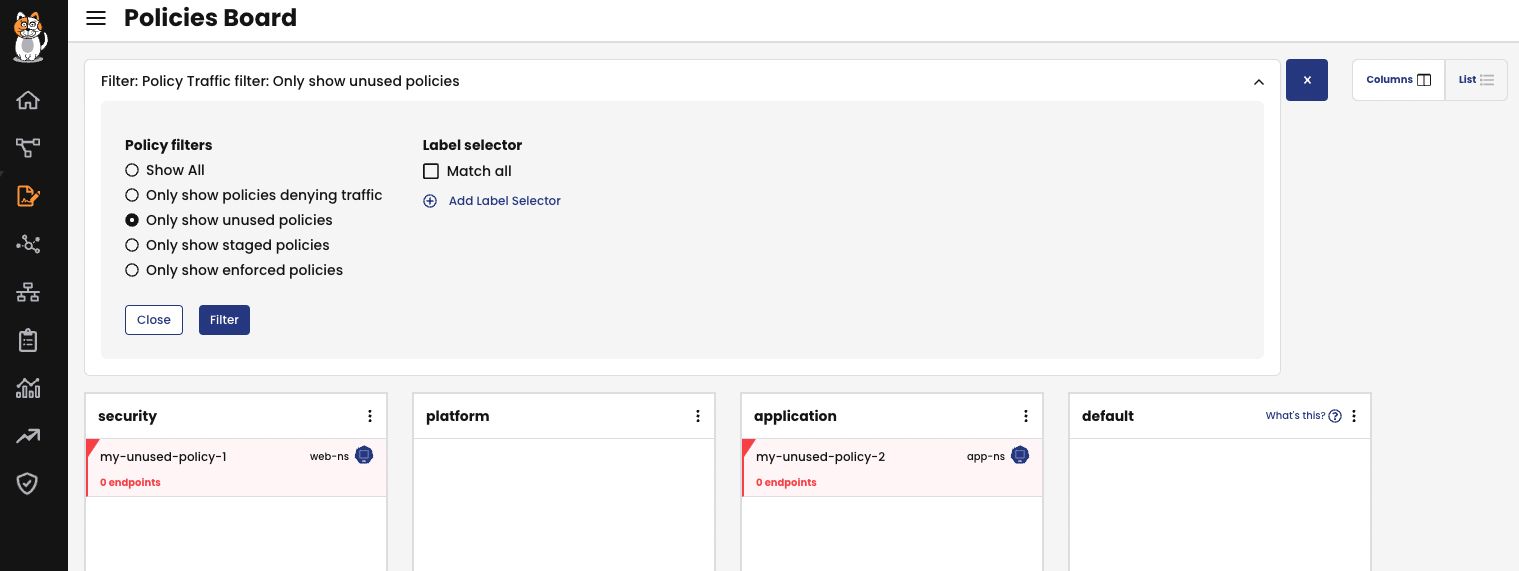Open the Compliance clipboard sidebar icon
Screen dimensions: 1519x571
(x=28, y=340)
